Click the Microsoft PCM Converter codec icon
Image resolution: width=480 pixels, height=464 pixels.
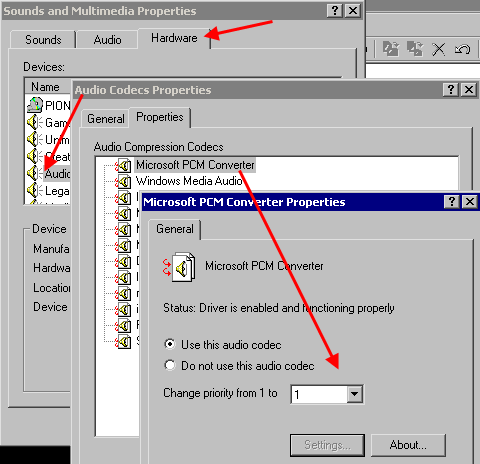[123, 165]
